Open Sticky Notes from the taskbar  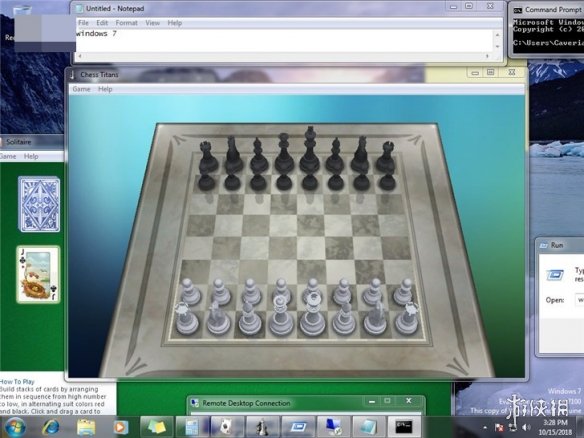coord(156,427)
